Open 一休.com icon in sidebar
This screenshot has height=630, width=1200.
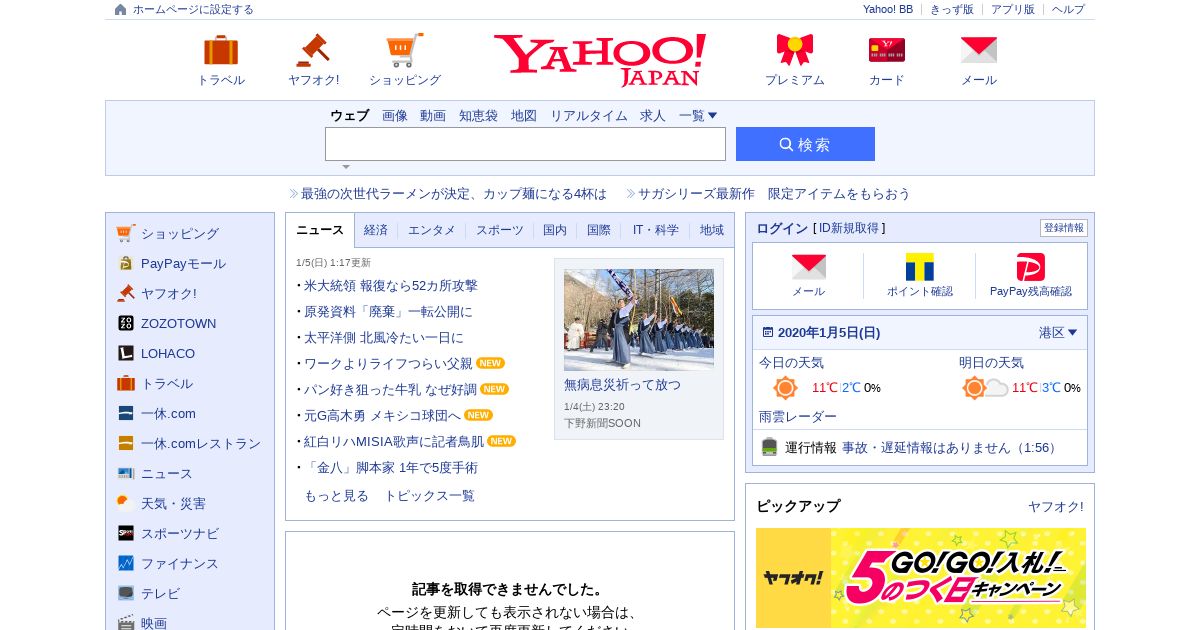pyautogui.click(x=125, y=413)
